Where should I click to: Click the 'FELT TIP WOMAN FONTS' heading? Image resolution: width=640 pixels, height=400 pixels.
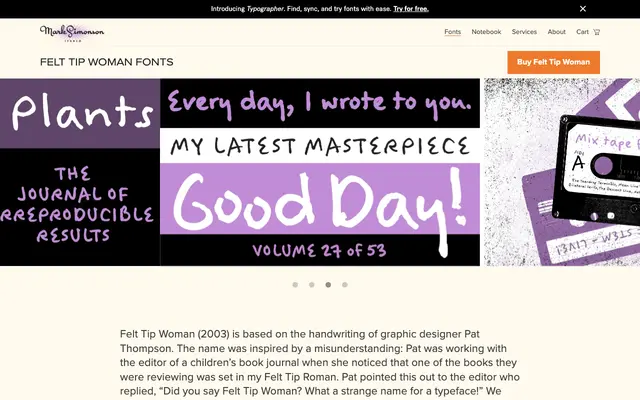107,62
